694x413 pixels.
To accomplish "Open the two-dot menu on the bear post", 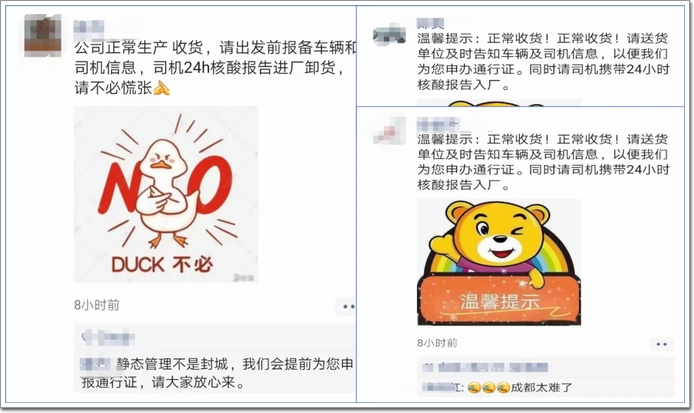I will pyautogui.click(x=662, y=344).
